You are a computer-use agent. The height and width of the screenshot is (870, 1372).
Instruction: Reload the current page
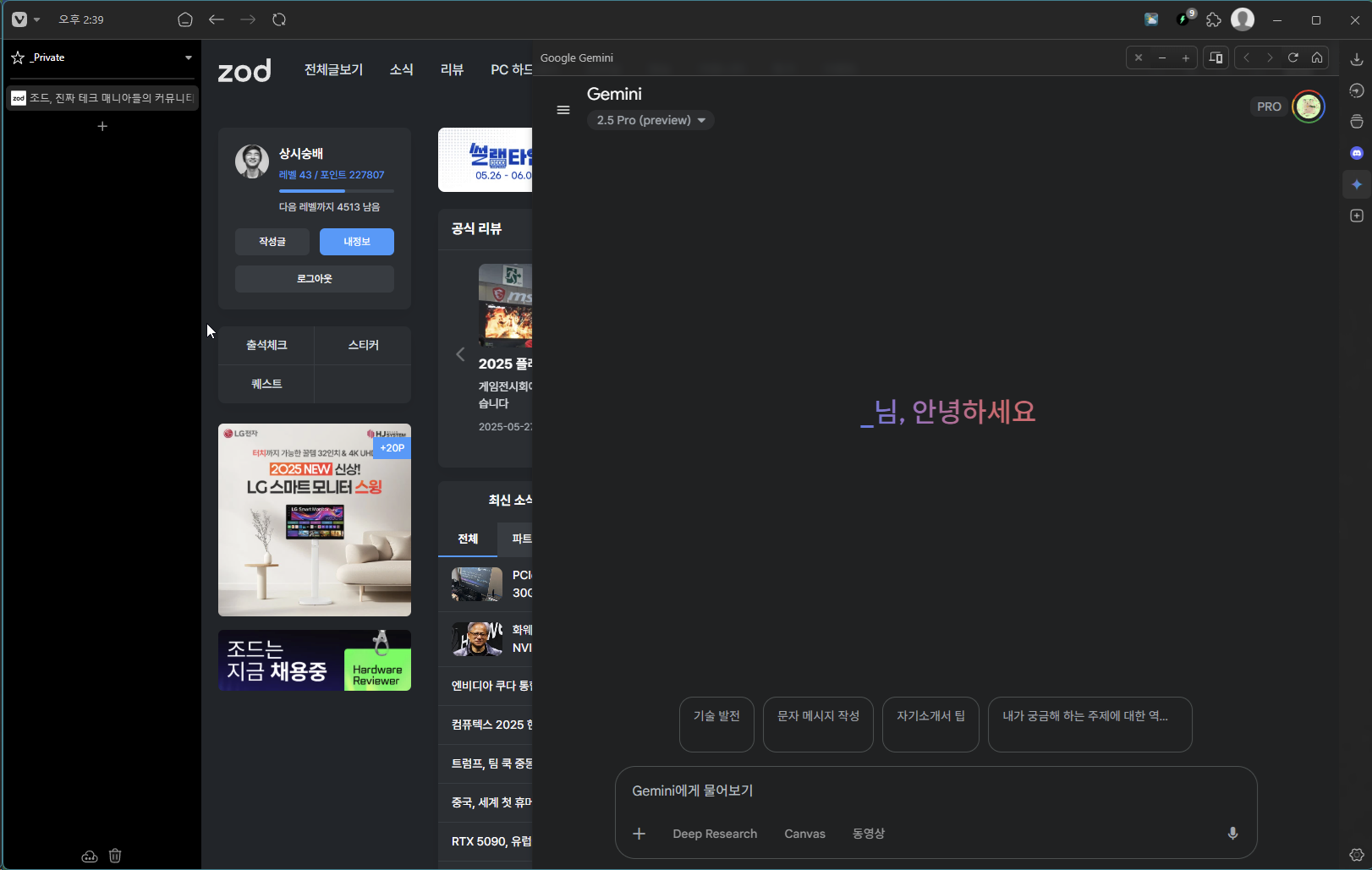pos(279,19)
